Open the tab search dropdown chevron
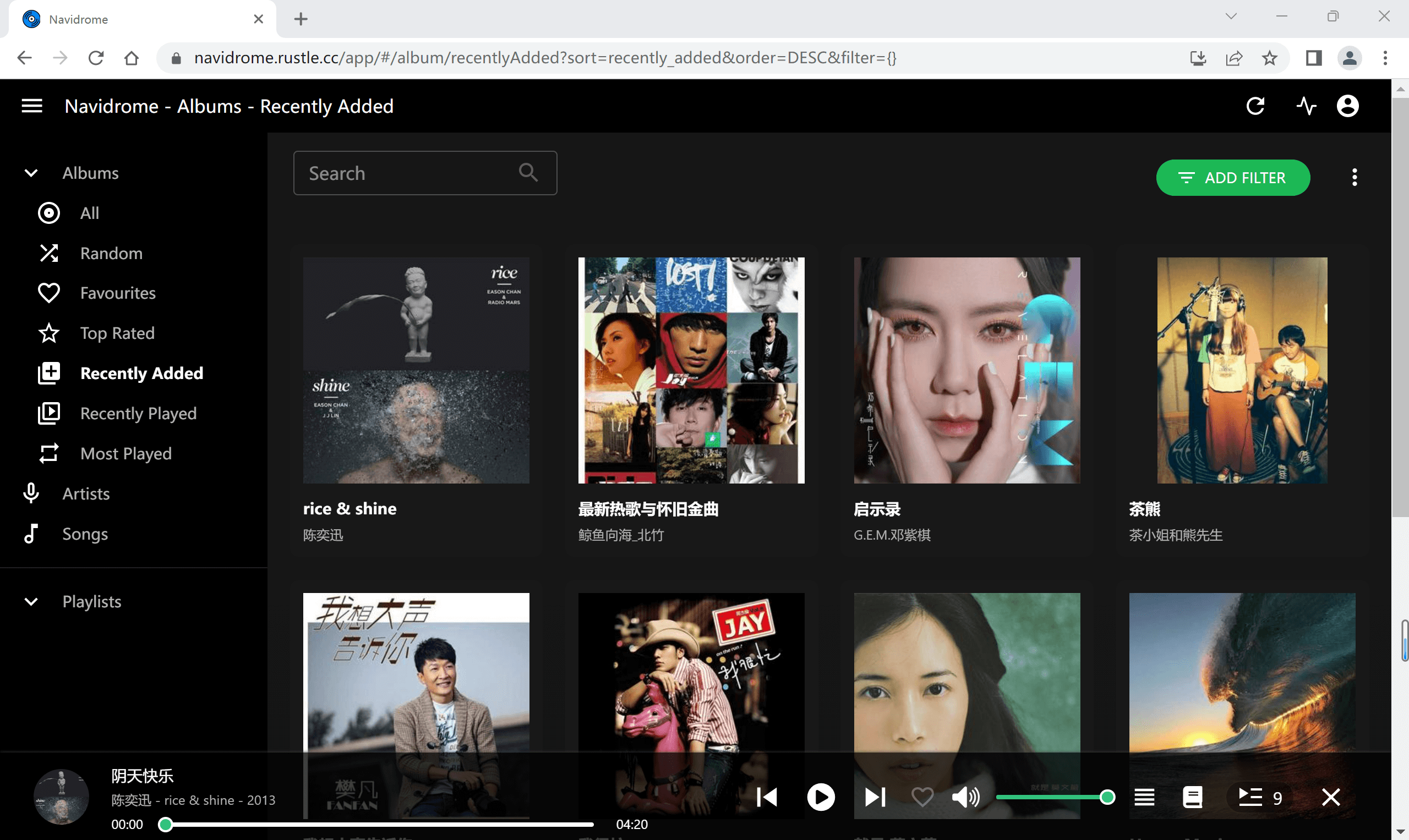Image resolution: width=1409 pixels, height=840 pixels. 1231,16
